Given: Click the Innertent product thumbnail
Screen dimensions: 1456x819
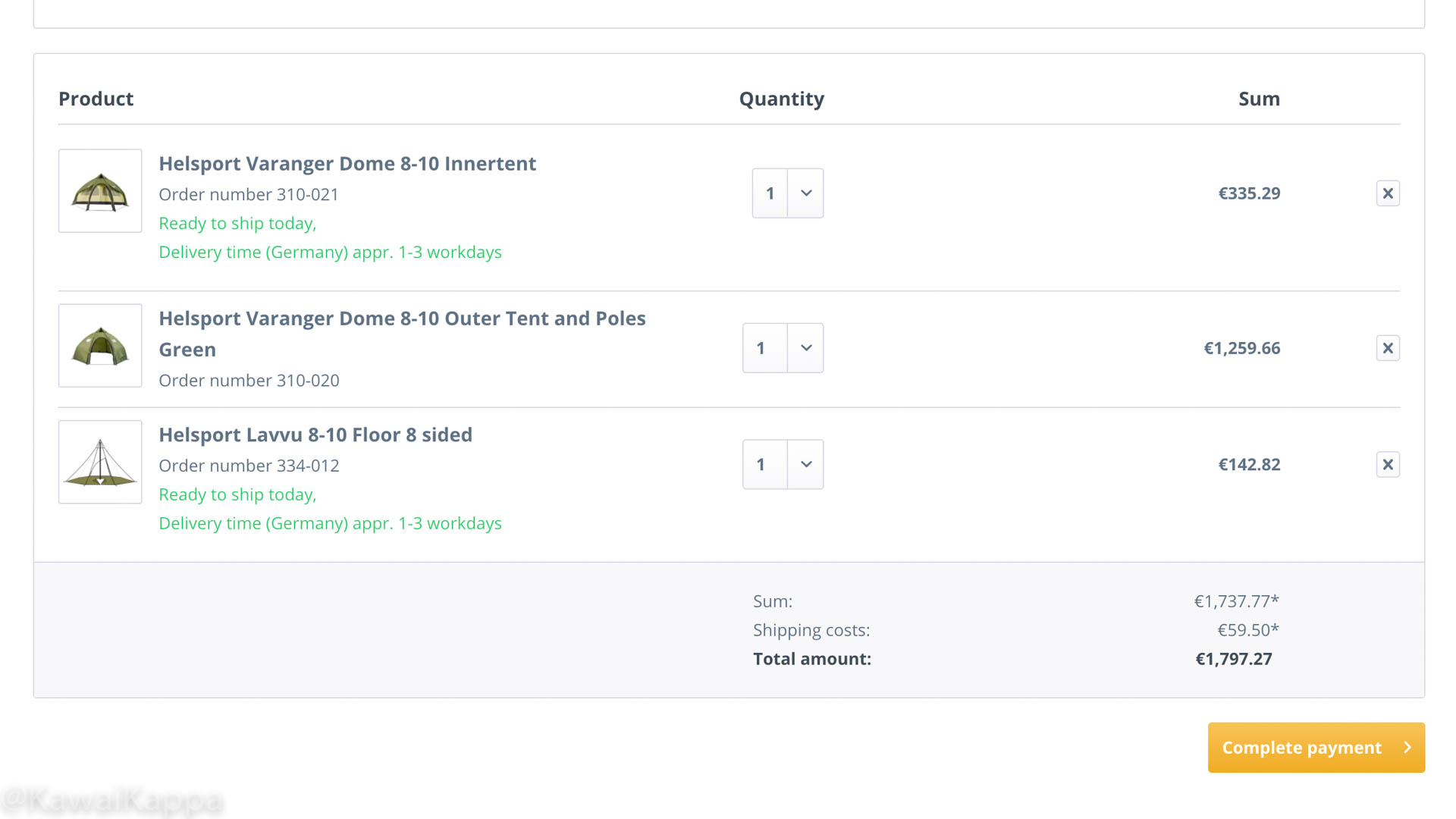Looking at the screenshot, I should coord(100,190).
